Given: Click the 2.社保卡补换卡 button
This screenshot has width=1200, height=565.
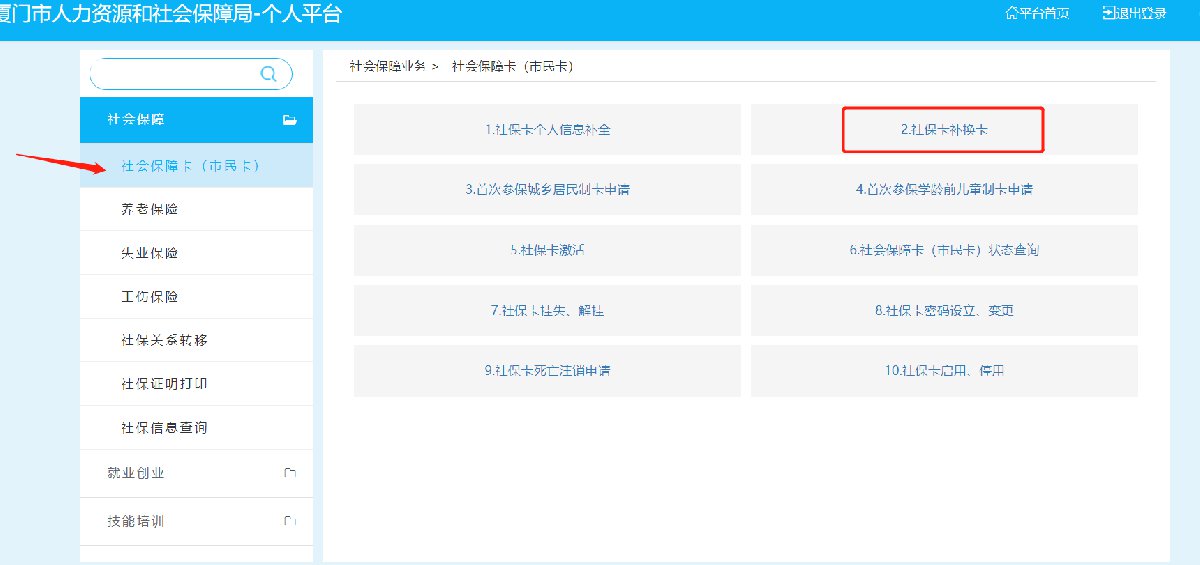Looking at the screenshot, I should click(x=943, y=130).
